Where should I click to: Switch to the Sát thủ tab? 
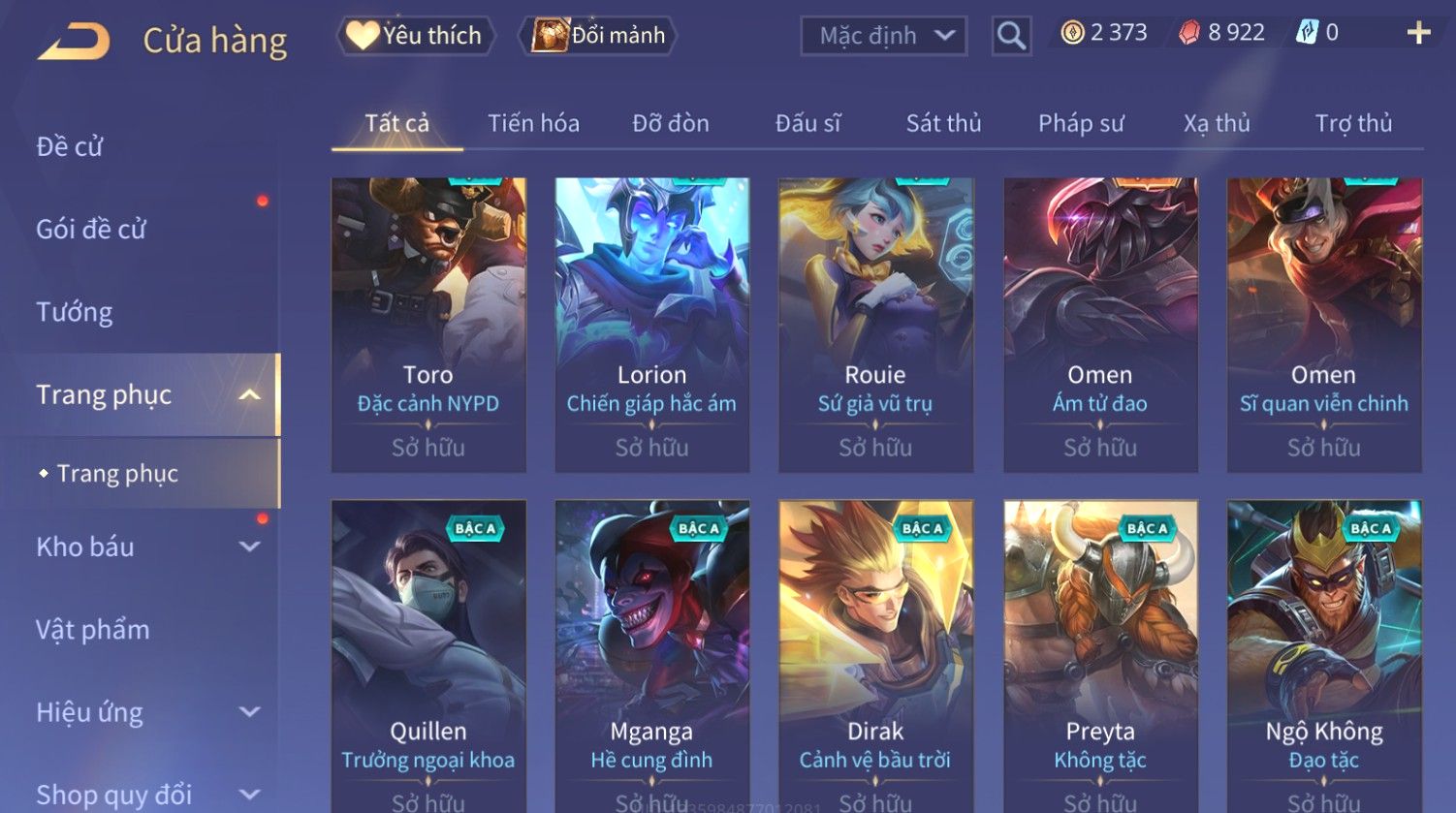(x=943, y=123)
